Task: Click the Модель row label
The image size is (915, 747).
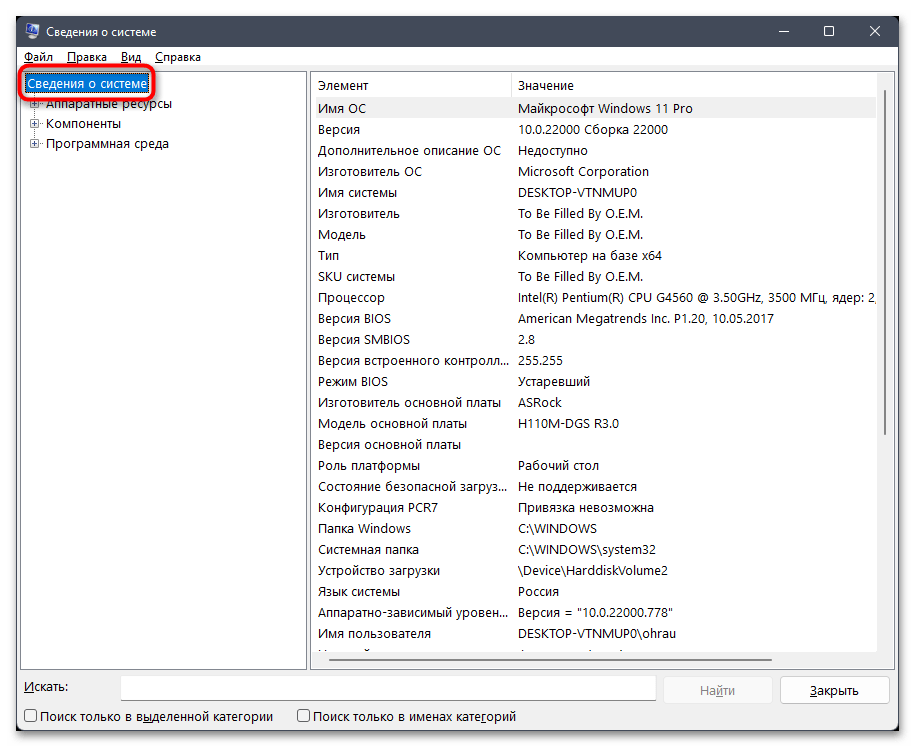Action: (342, 235)
